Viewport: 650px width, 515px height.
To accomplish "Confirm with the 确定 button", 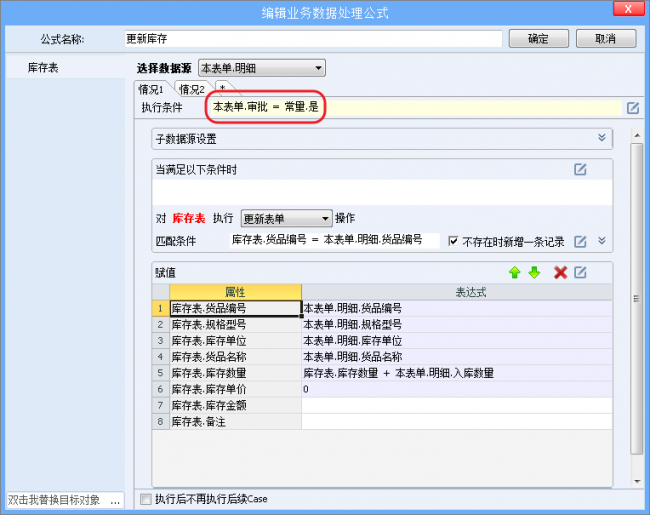I will pyautogui.click(x=538, y=39).
